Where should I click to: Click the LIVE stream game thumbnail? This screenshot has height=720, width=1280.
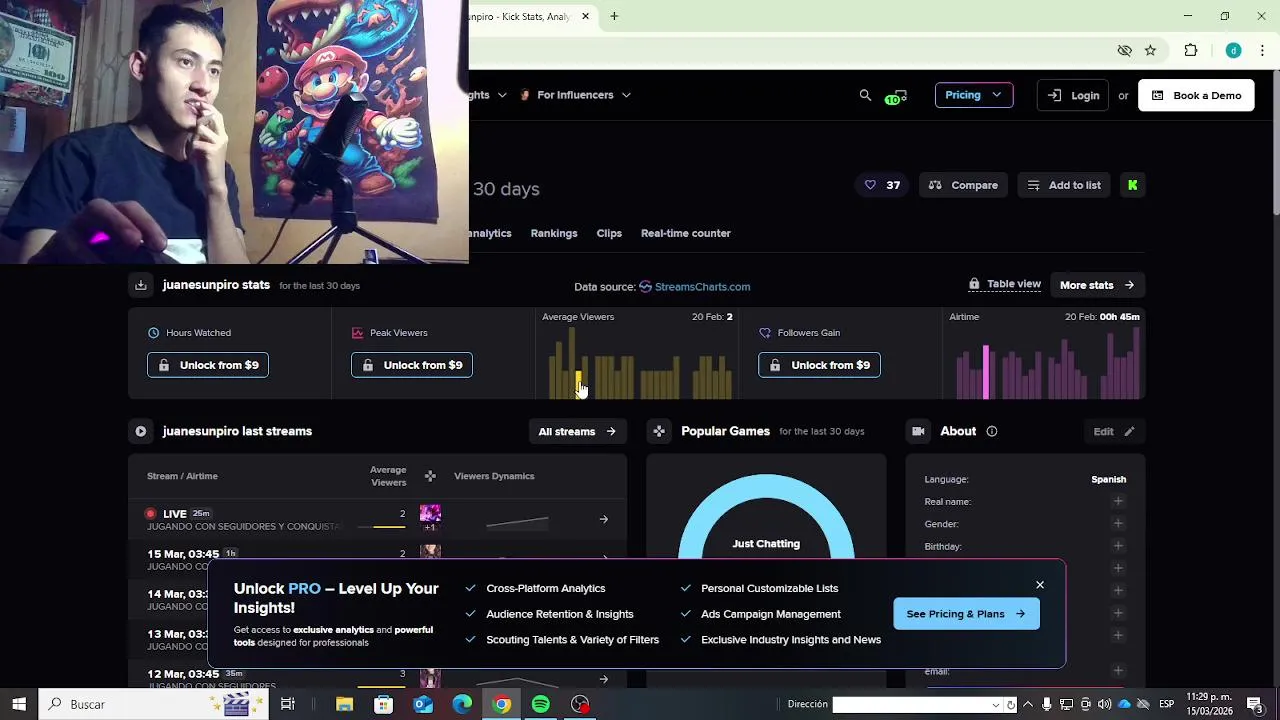[430, 514]
